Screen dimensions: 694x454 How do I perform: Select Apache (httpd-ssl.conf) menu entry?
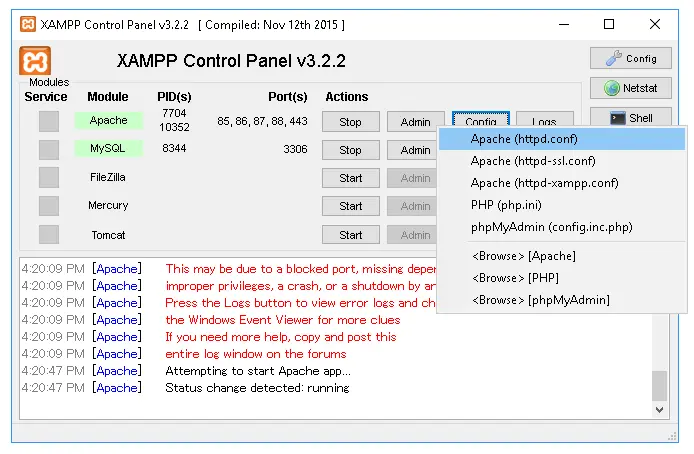point(562,161)
